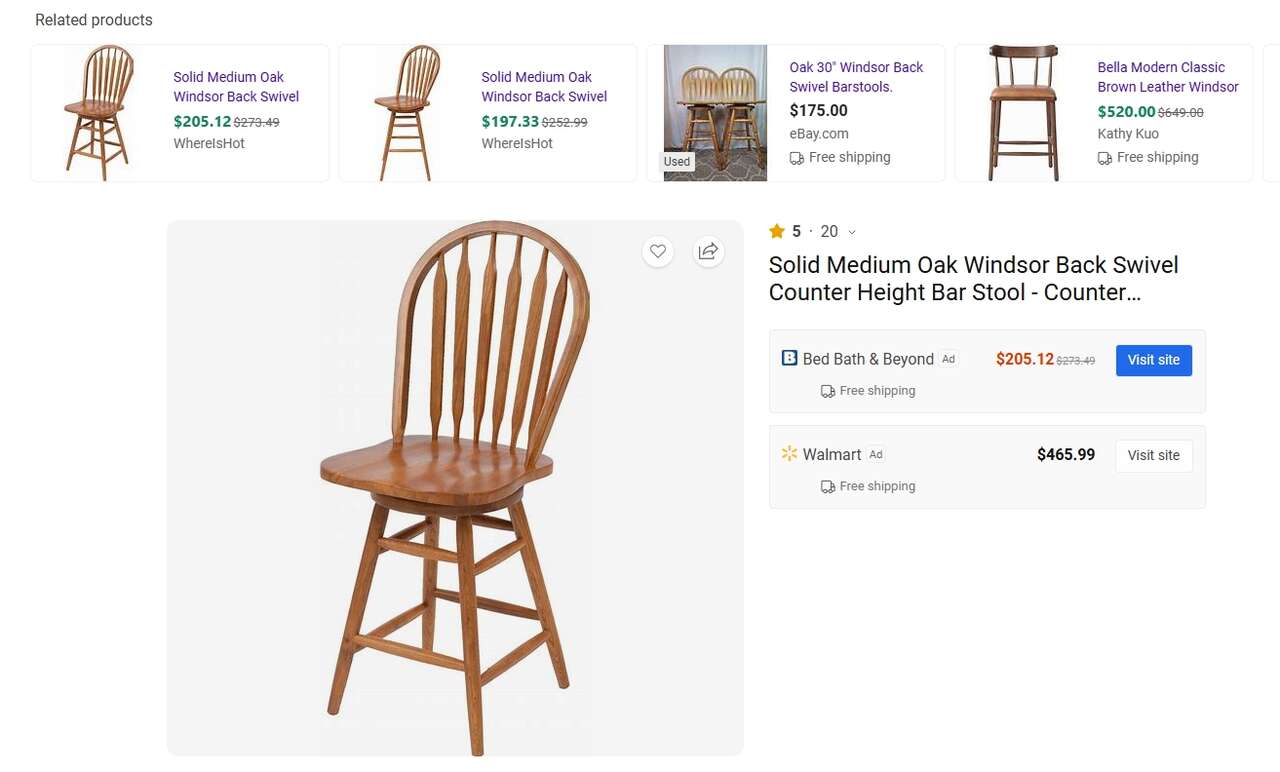Open the Oak 30" Windsor Back Swivel Barstools link

click(x=856, y=77)
